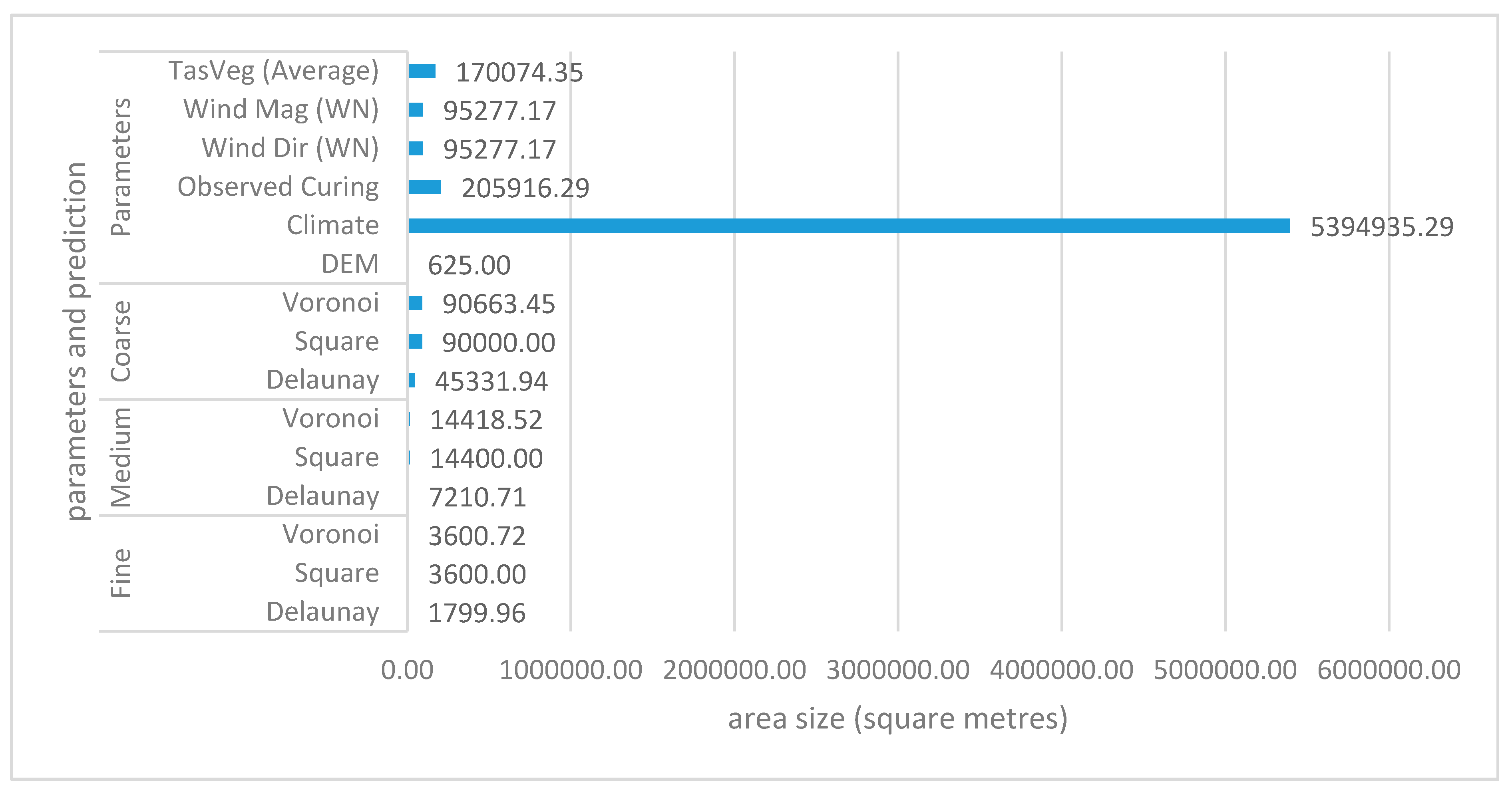The height and width of the screenshot is (796, 1512).
Task: Click the 5394935.29 data label
Action: [1381, 227]
